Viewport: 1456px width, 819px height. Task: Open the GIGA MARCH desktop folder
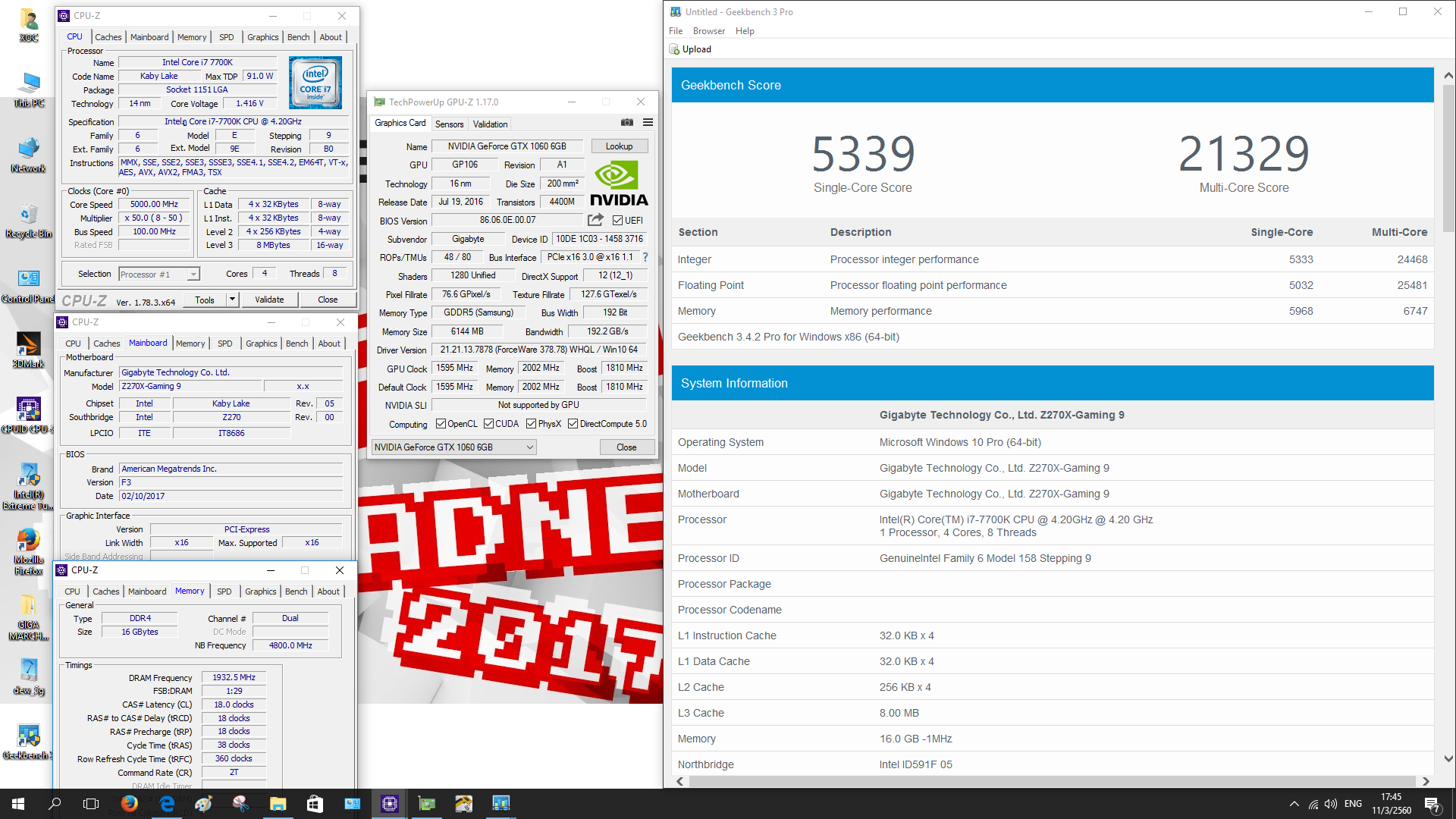[28, 617]
